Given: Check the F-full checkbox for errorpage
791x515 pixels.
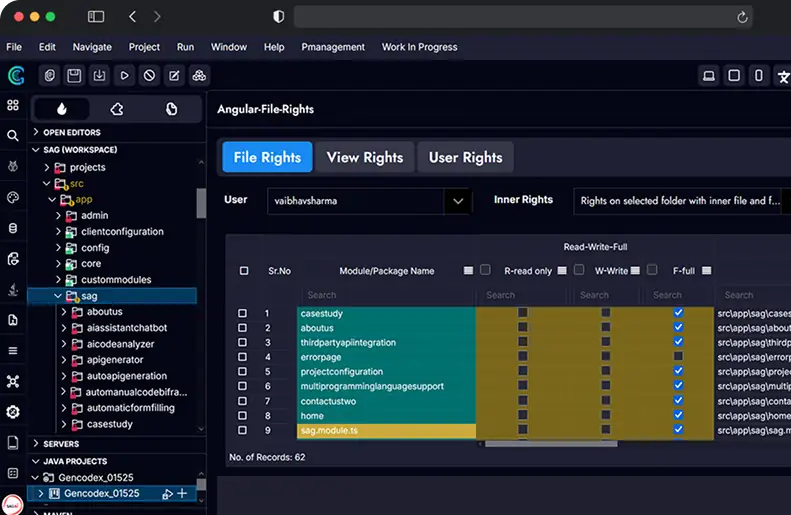Looking at the screenshot, I should [679, 356].
